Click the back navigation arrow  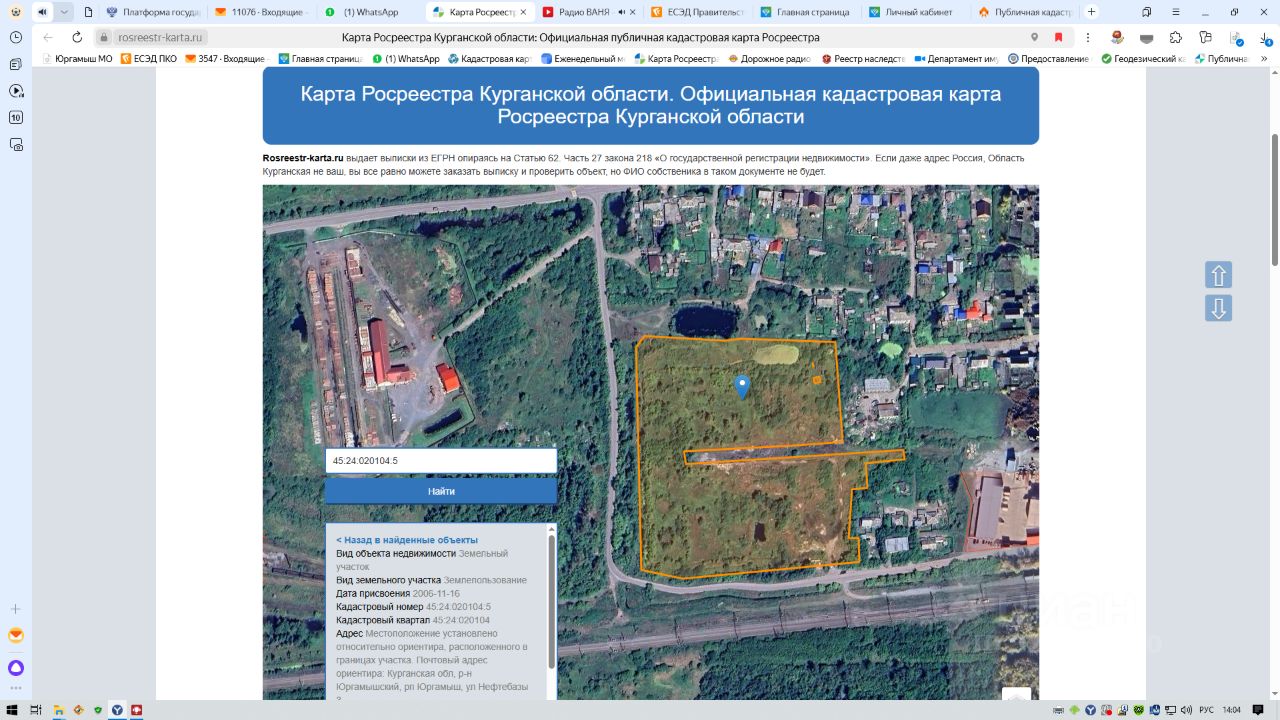(48, 37)
